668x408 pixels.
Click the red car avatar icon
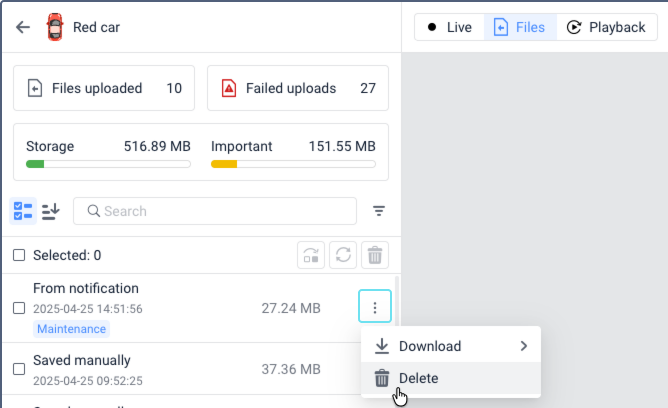point(55,27)
